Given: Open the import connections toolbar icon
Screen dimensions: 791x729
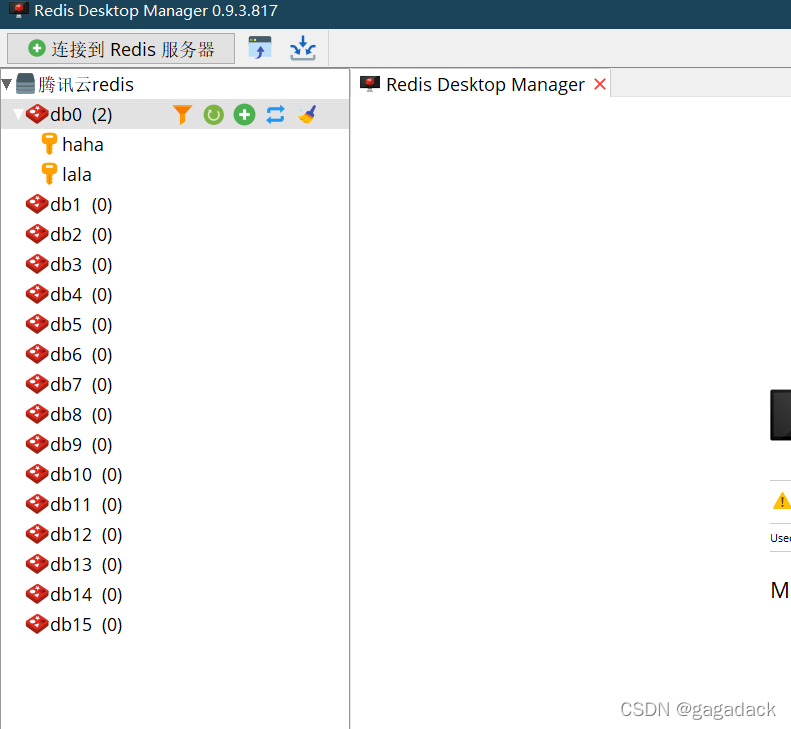Looking at the screenshot, I should pyautogui.click(x=260, y=48).
